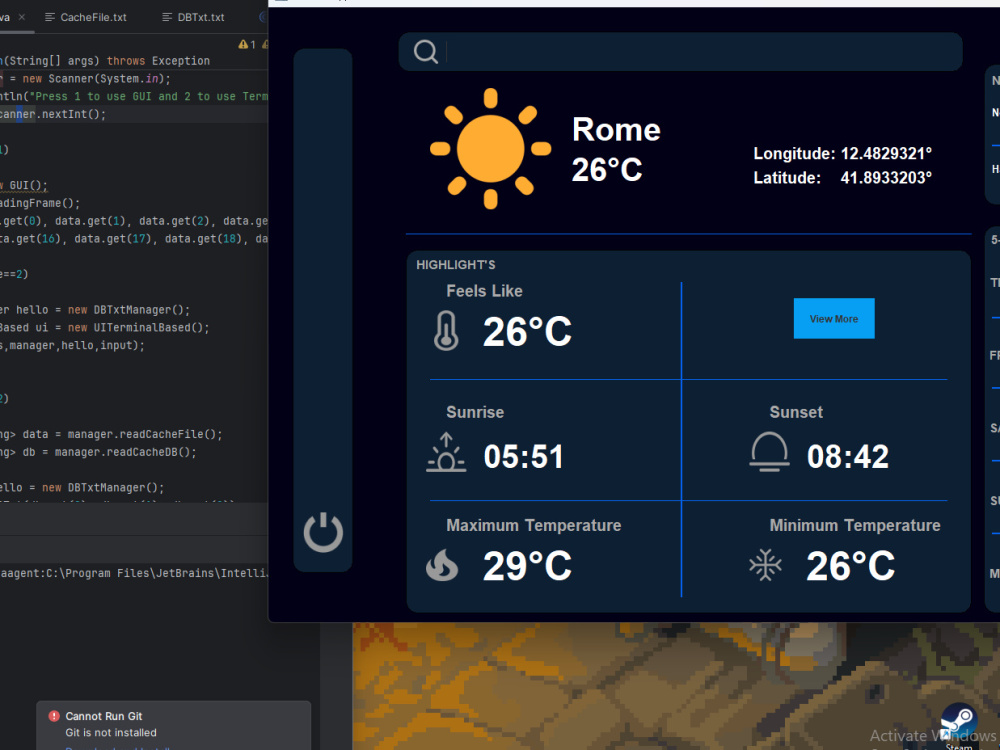Click the search magnifier icon
1000x750 pixels.
coord(425,52)
